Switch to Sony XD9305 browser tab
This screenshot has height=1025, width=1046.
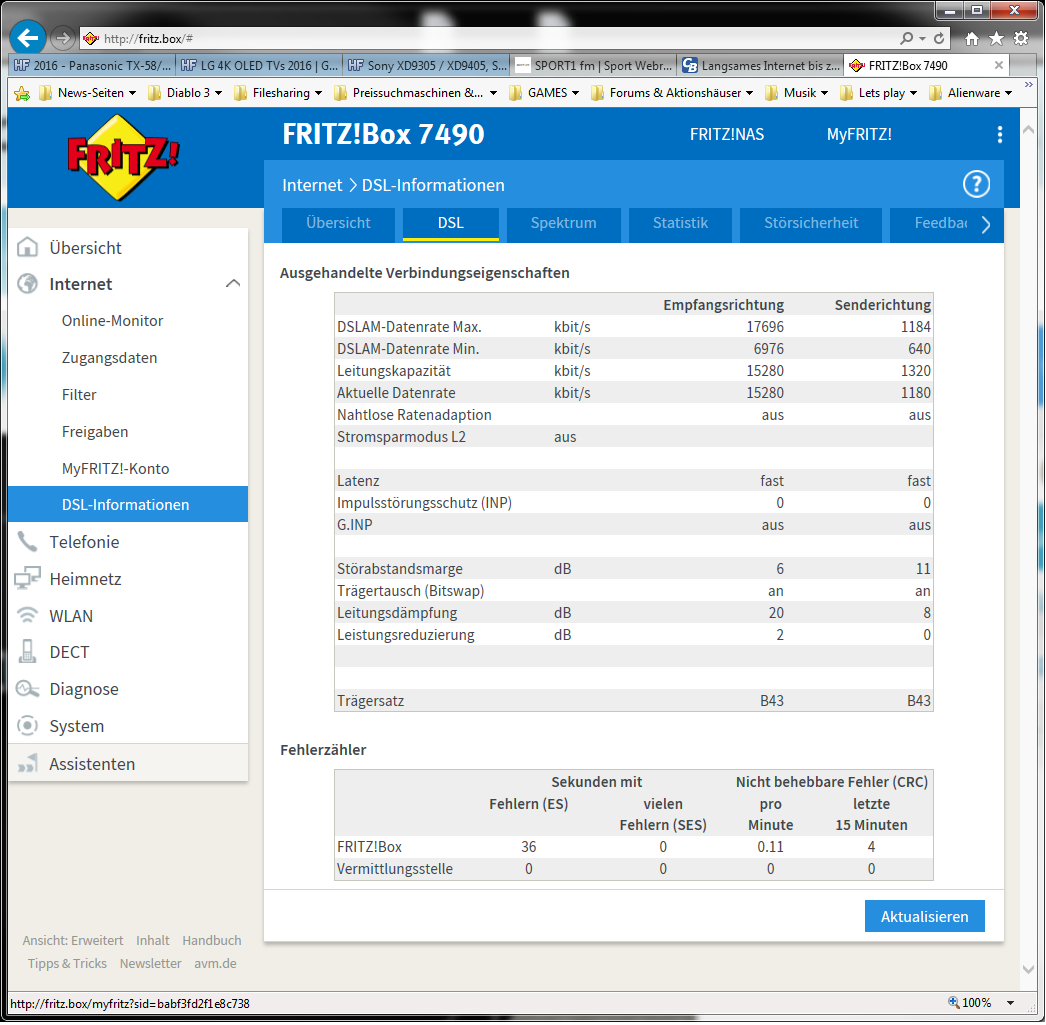coord(427,65)
